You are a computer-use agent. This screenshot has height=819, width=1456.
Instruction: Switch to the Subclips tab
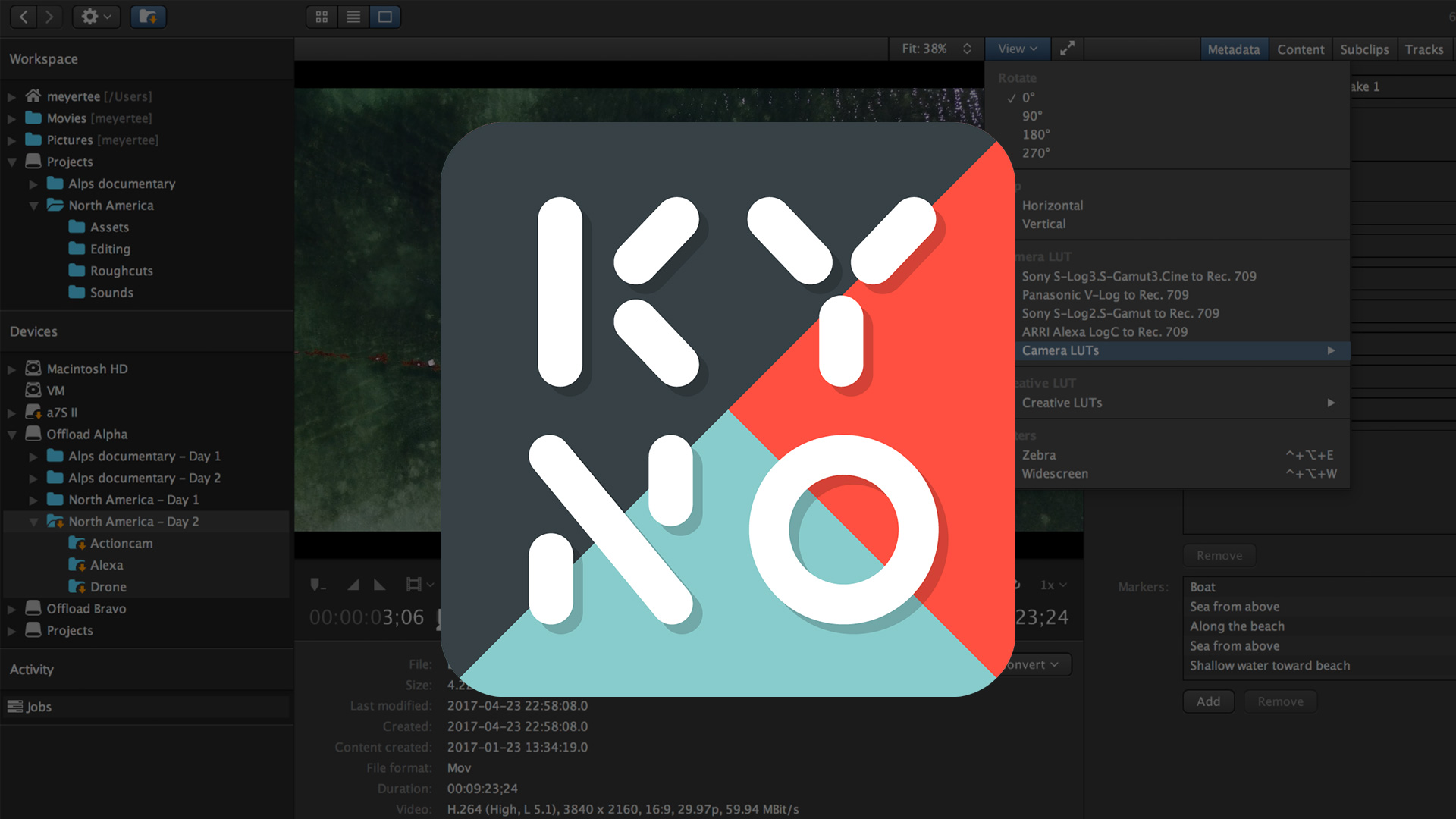click(x=1364, y=49)
